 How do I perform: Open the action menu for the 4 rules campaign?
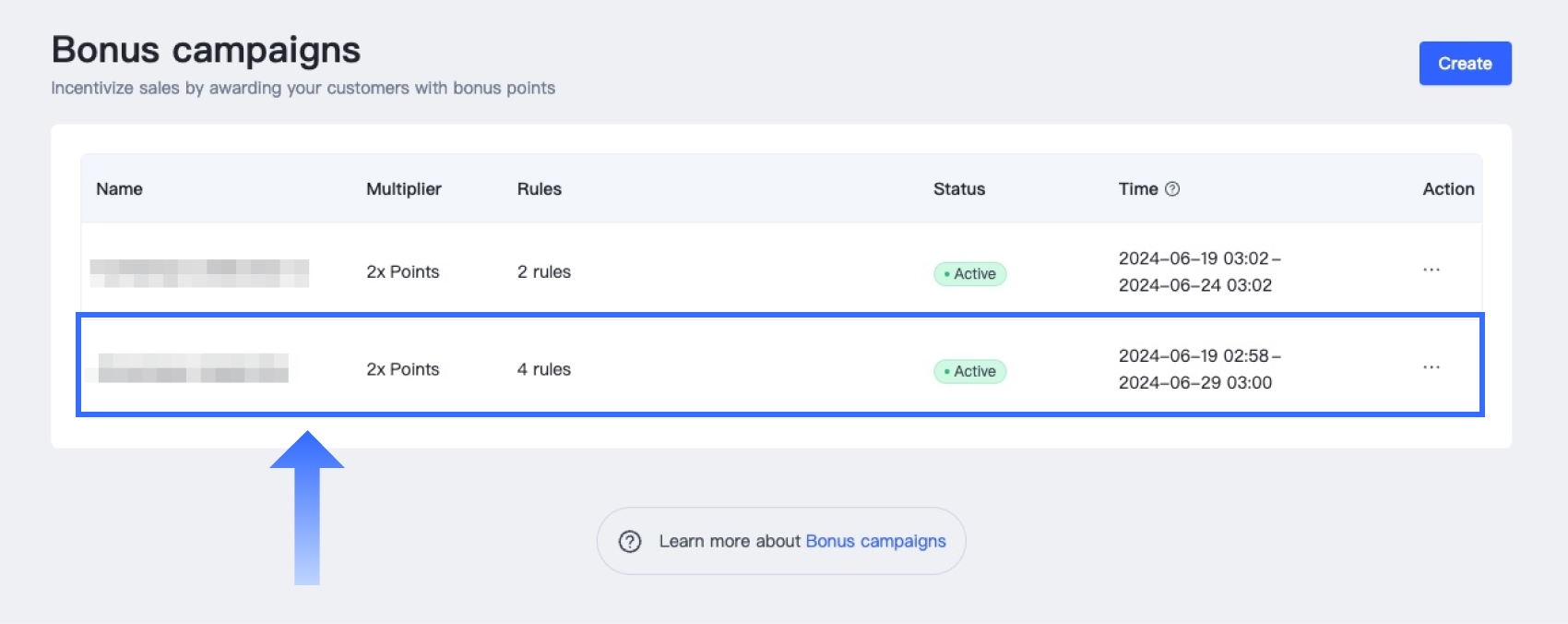click(x=1431, y=367)
